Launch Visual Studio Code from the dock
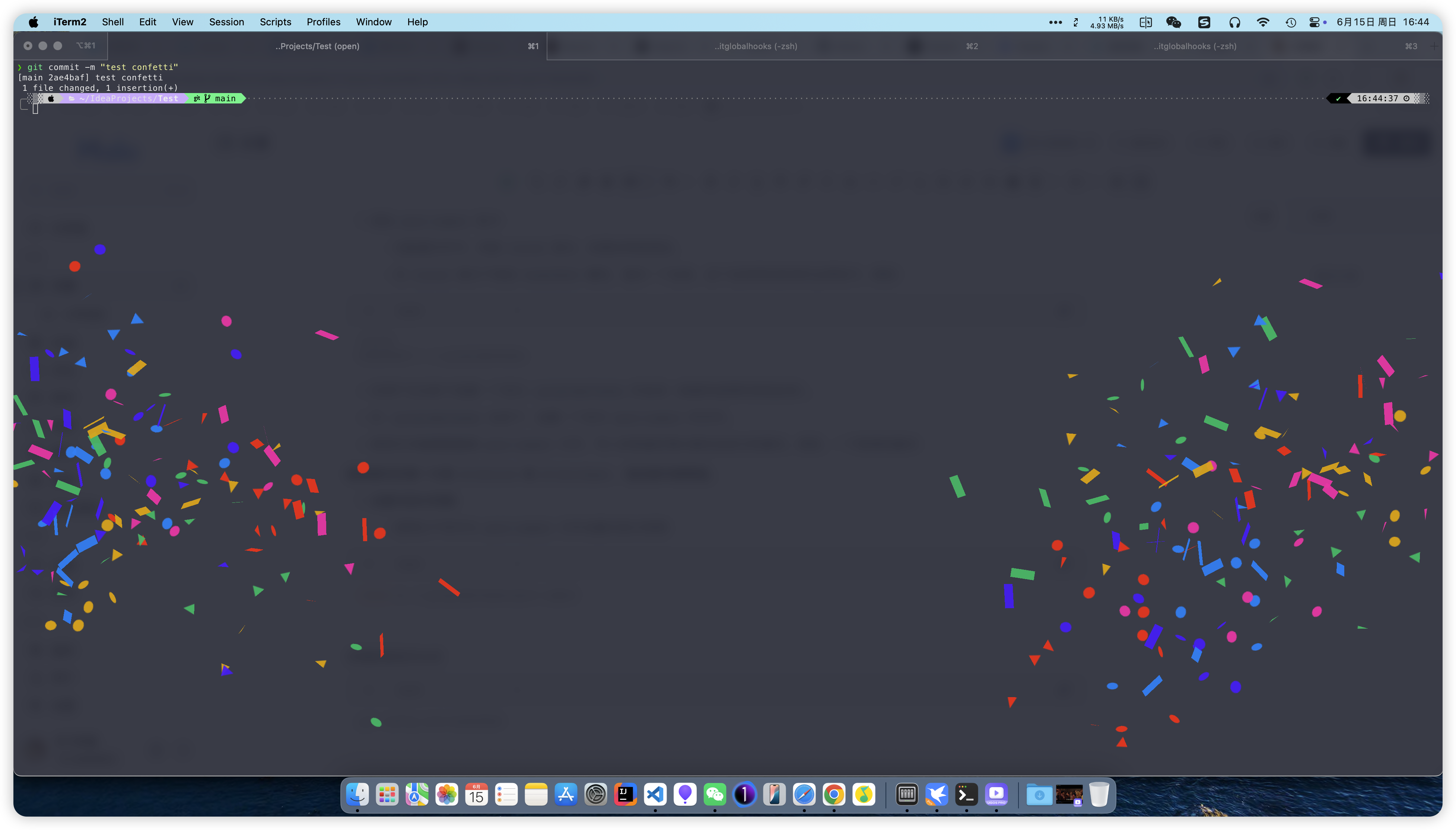The image size is (1456, 830). pos(655,794)
